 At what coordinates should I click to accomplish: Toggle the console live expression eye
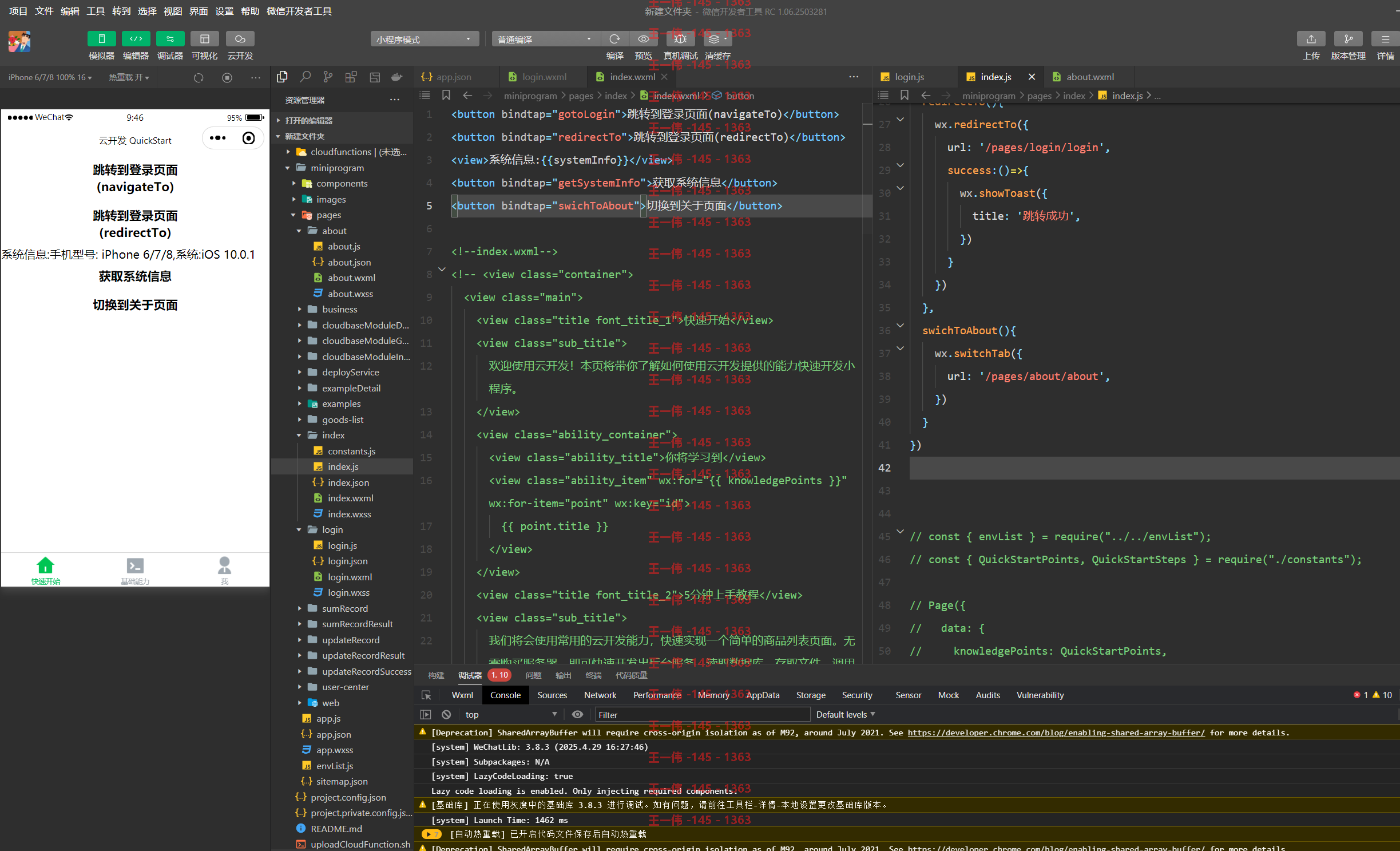coord(577,714)
